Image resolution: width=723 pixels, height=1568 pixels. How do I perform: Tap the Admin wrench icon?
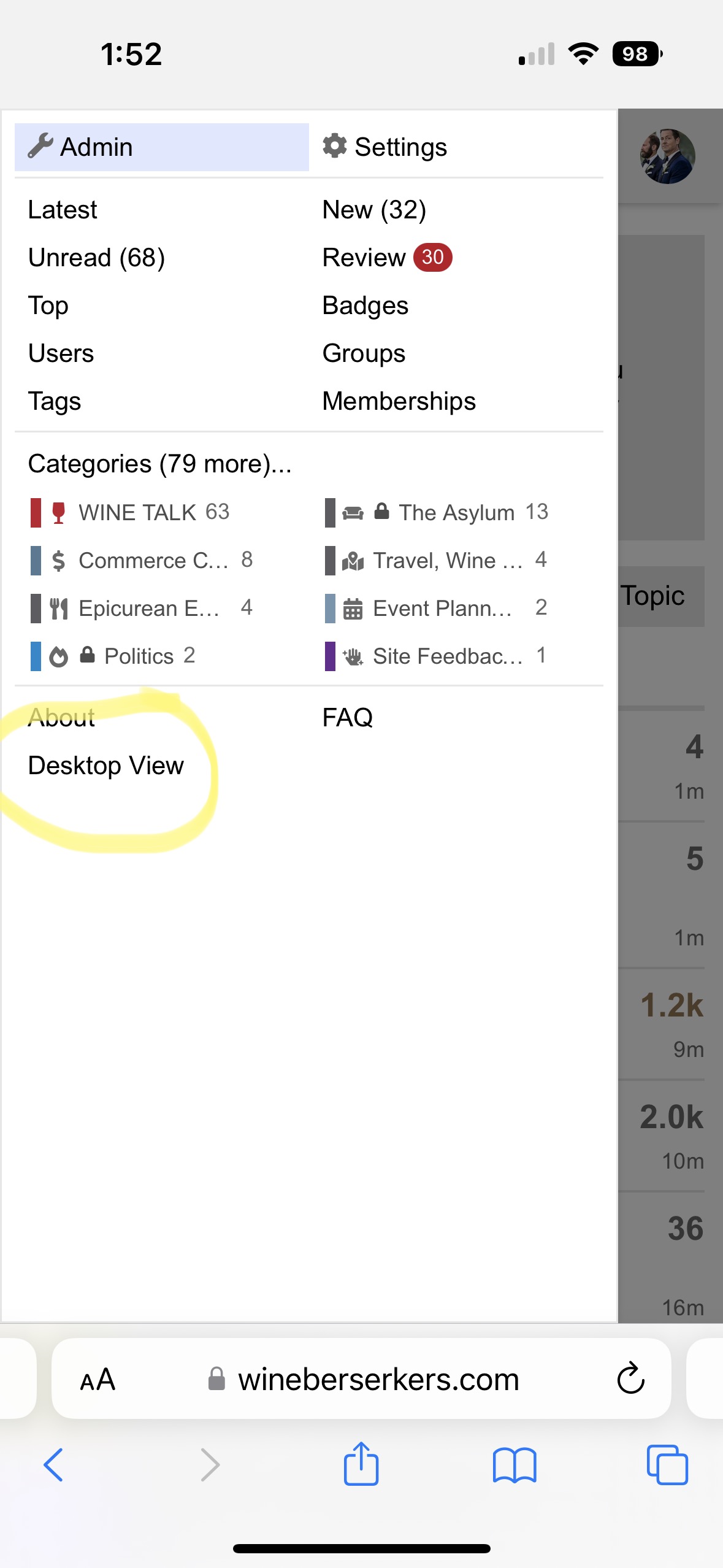click(40, 147)
